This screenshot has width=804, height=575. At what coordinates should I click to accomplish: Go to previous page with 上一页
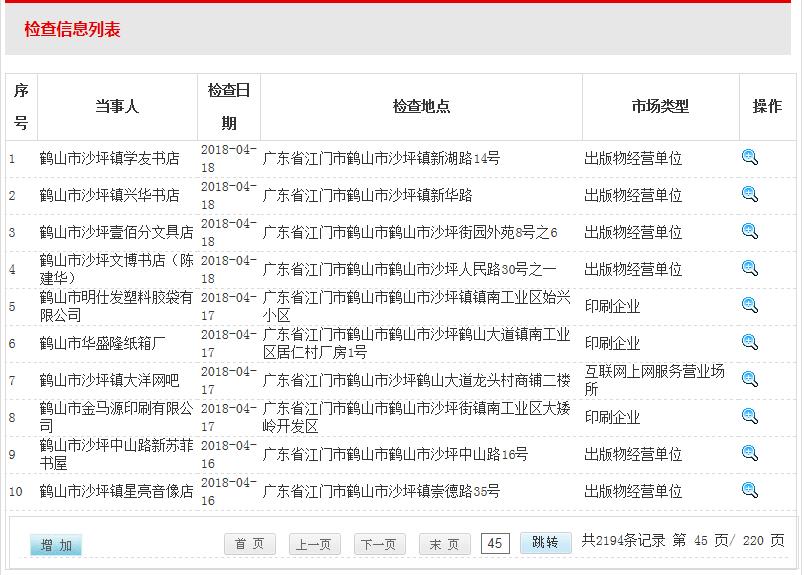[314, 544]
